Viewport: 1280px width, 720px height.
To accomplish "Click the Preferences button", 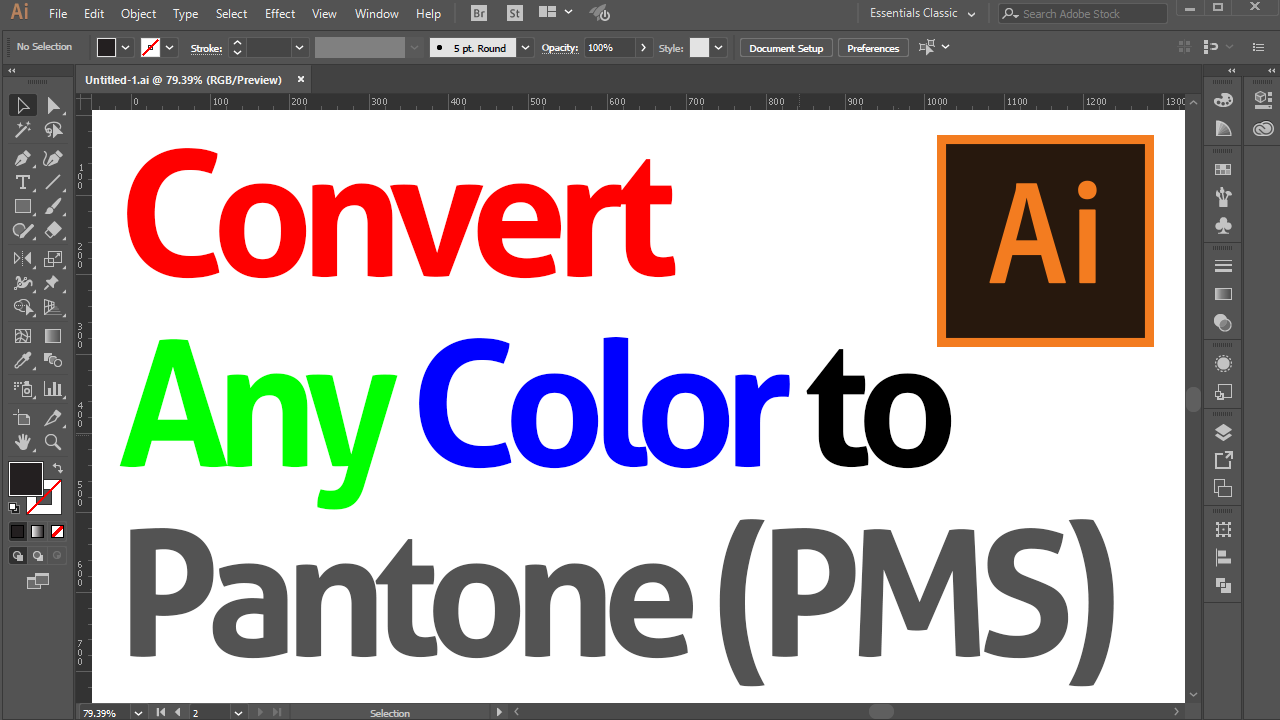I will 872,47.
